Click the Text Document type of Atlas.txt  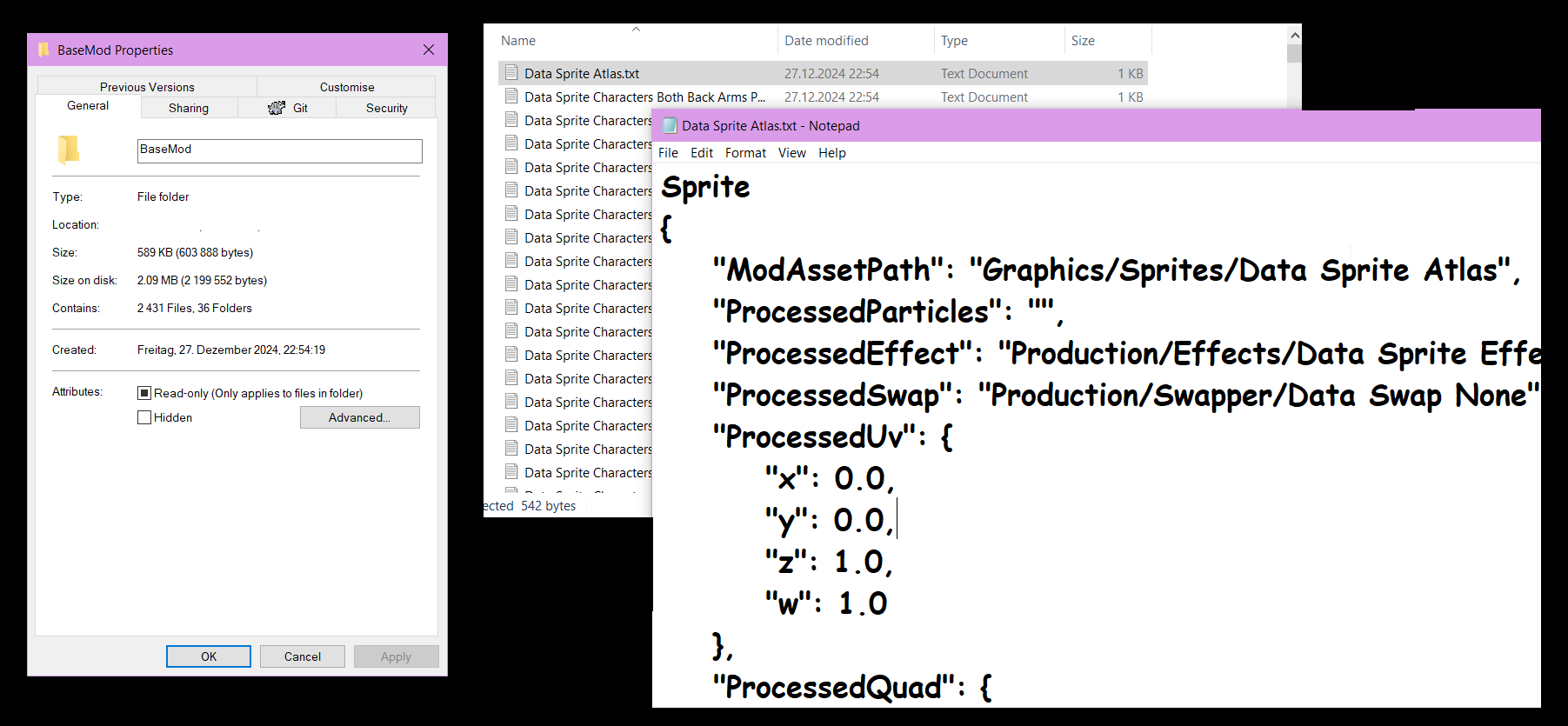pyautogui.click(x=984, y=74)
